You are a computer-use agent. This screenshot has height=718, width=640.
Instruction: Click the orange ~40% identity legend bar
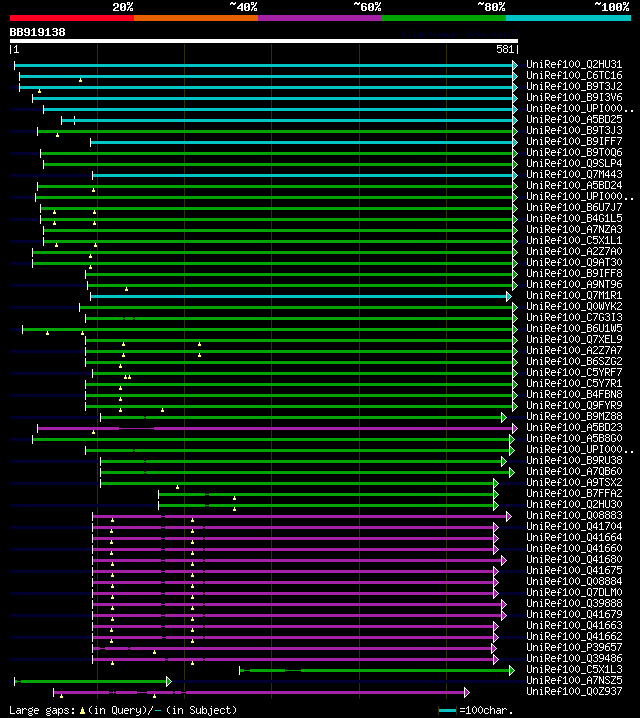196,18
